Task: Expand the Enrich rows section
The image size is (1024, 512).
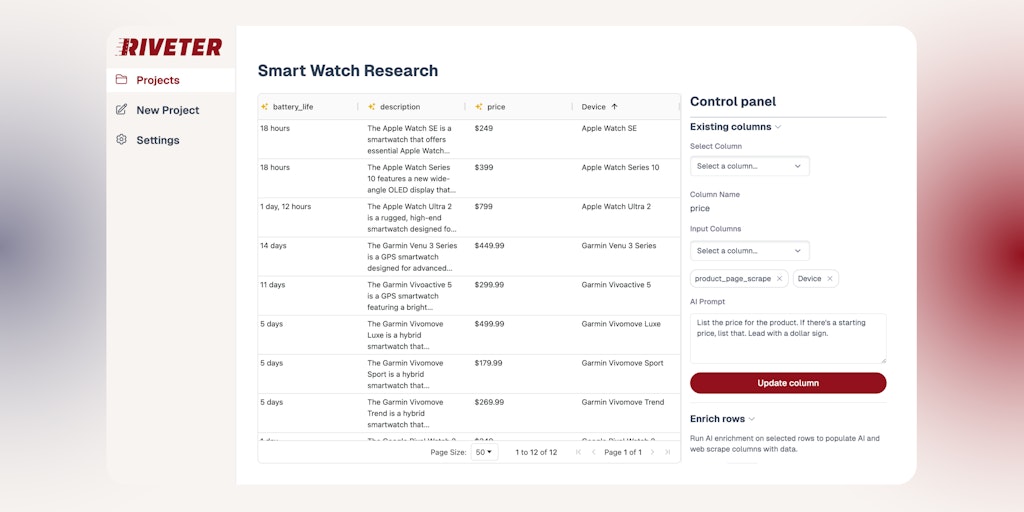Action: coord(722,419)
